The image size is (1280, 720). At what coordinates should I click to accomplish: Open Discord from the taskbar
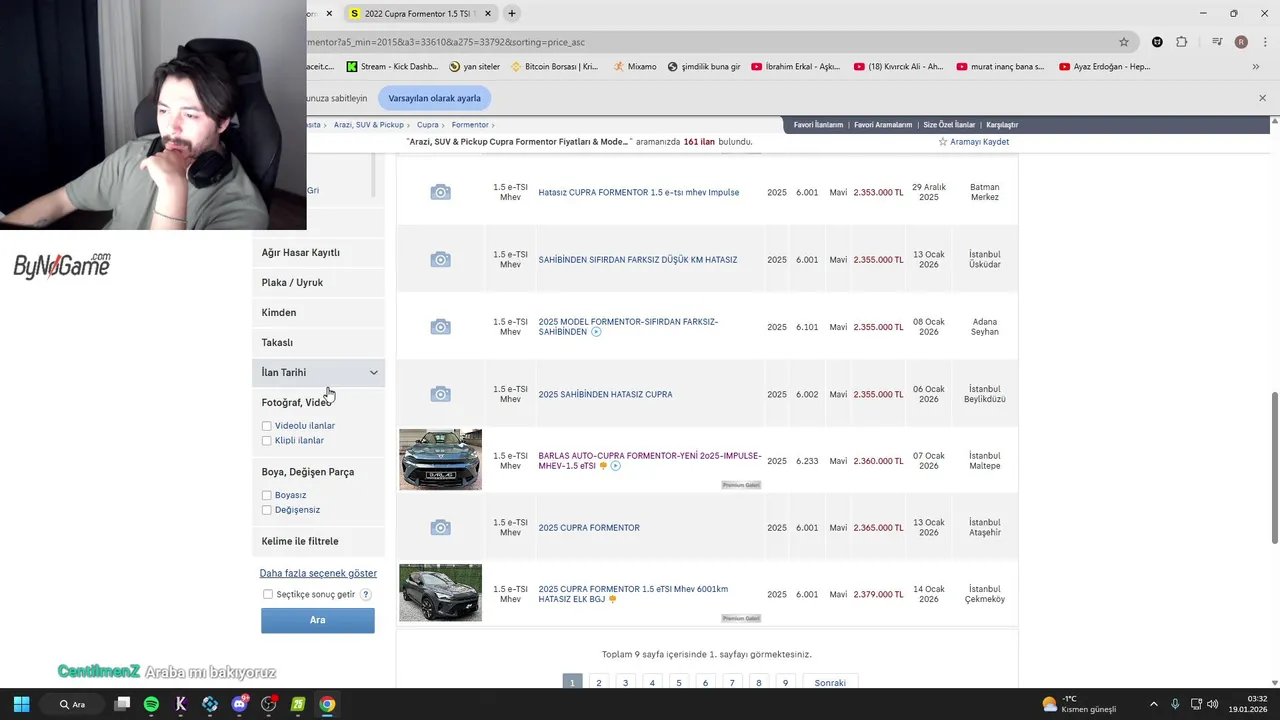239,704
